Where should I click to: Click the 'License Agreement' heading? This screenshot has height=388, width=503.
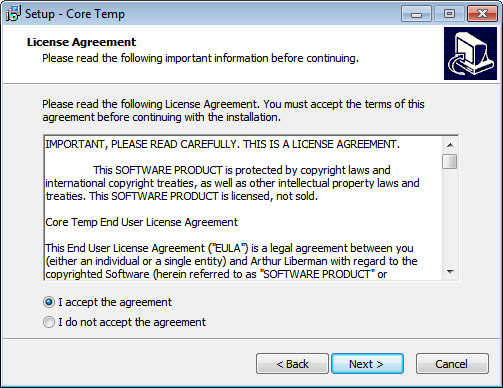(x=81, y=42)
